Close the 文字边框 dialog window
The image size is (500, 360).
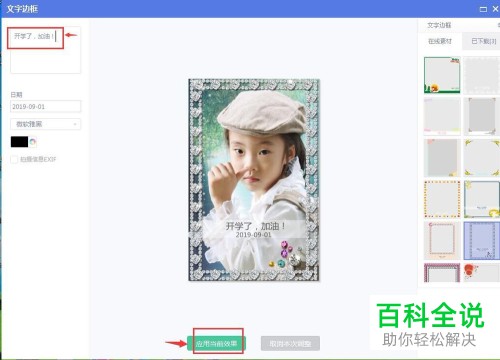point(496,9)
